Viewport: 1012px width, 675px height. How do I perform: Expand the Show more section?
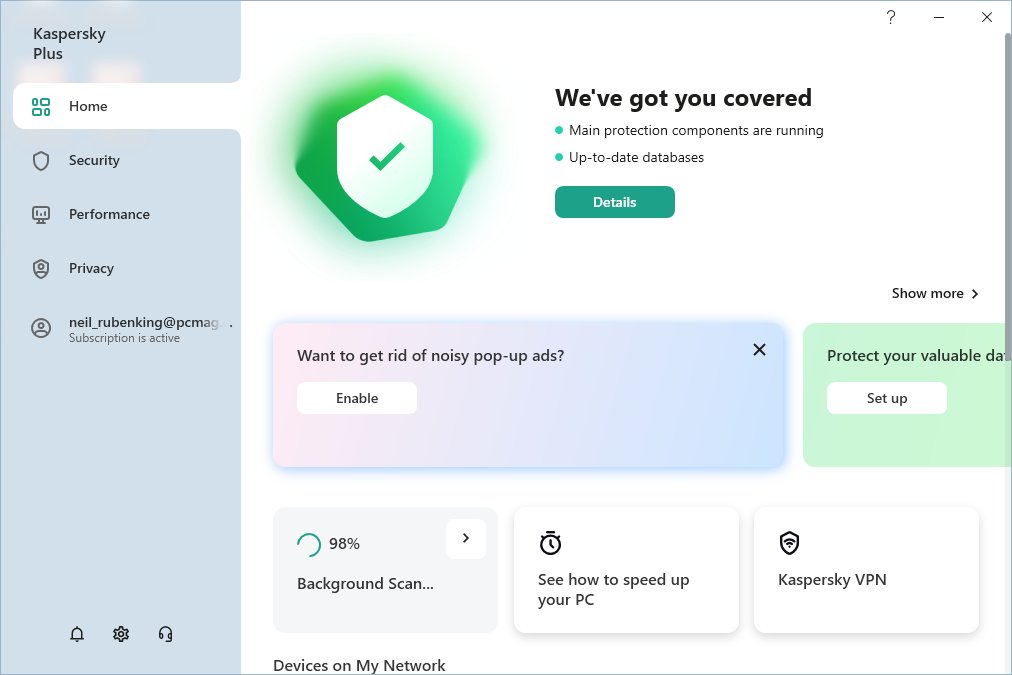pyautogui.click(x=934, y=293)
